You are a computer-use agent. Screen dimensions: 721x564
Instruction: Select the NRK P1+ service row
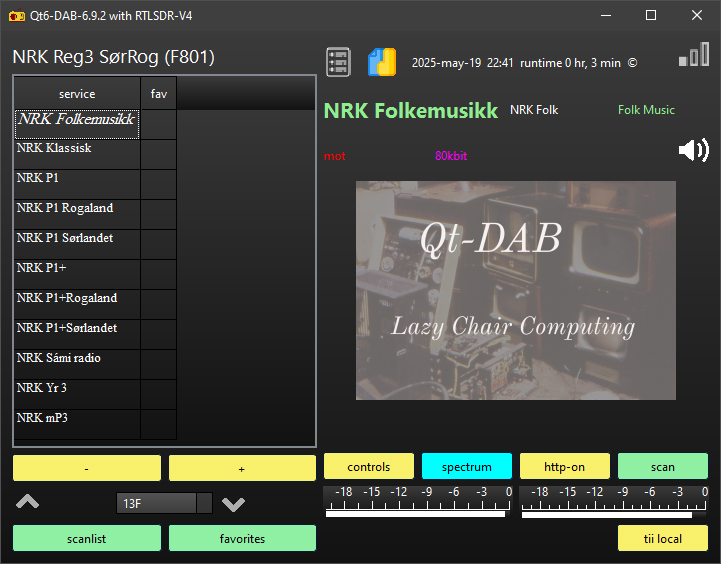77,274
